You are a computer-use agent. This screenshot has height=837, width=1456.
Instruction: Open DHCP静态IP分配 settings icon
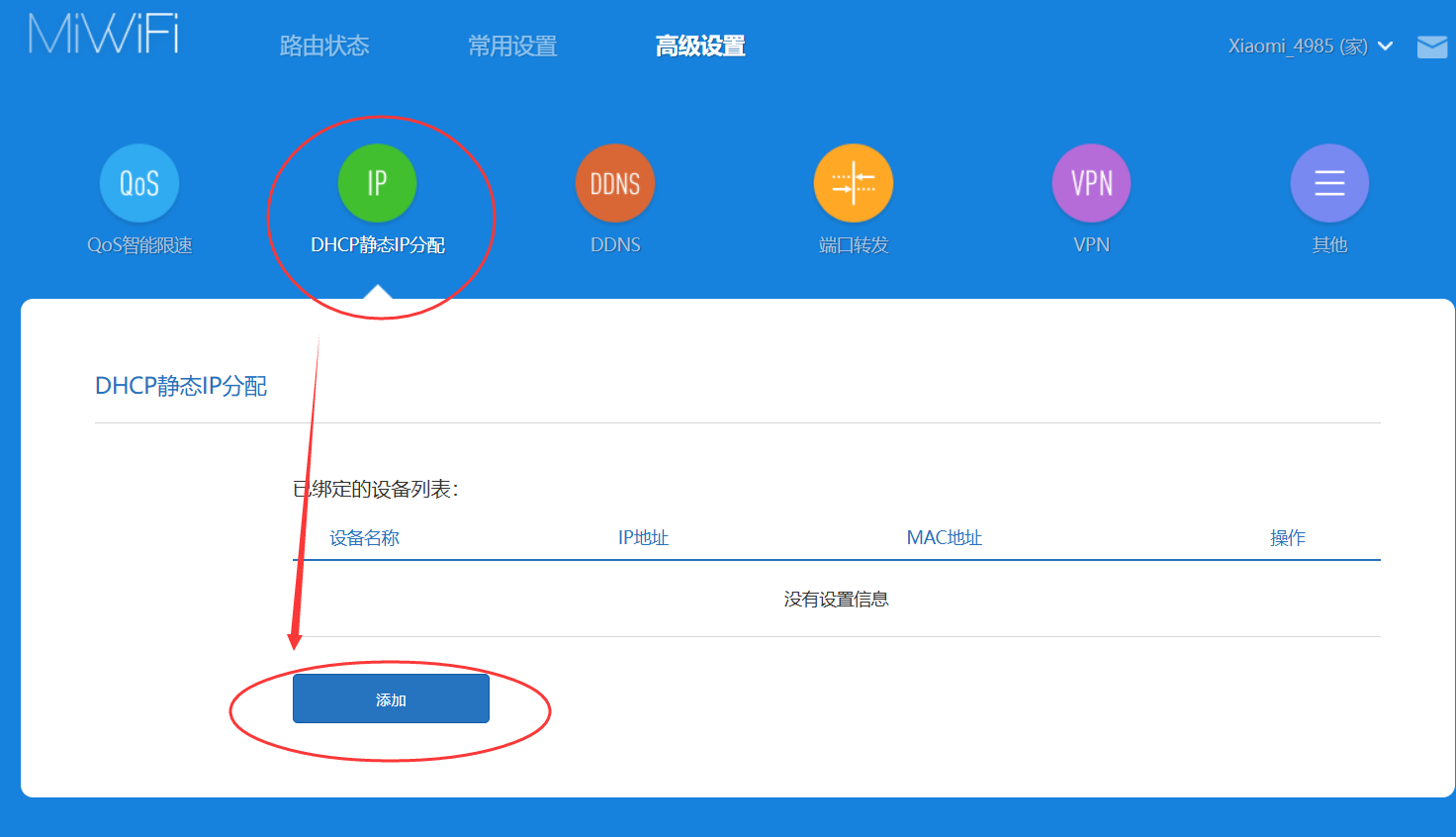[377, 183]
